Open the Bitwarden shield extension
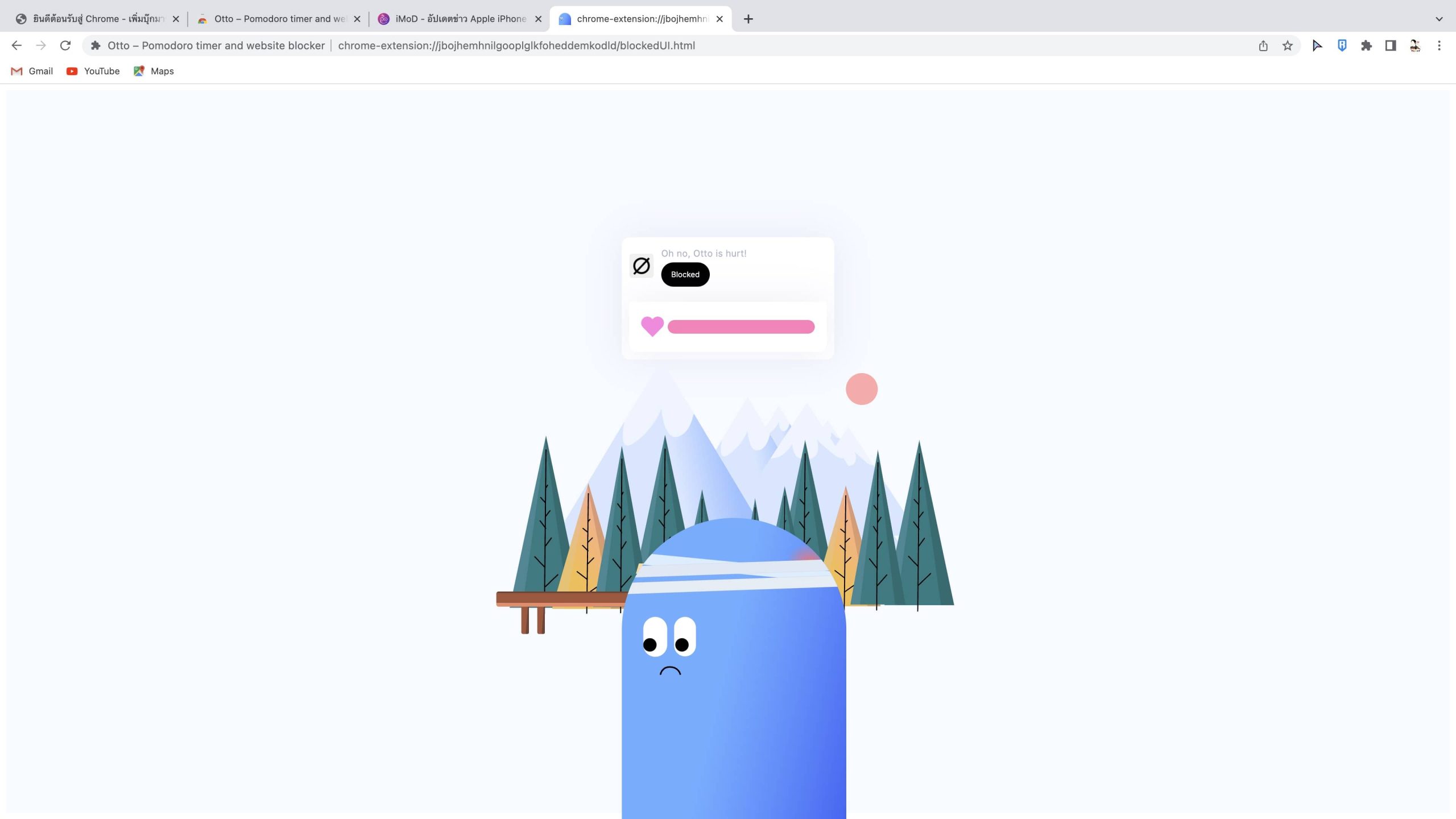Image resolution: width=1456 pixels, height=819 pixels. point(1342,45)
